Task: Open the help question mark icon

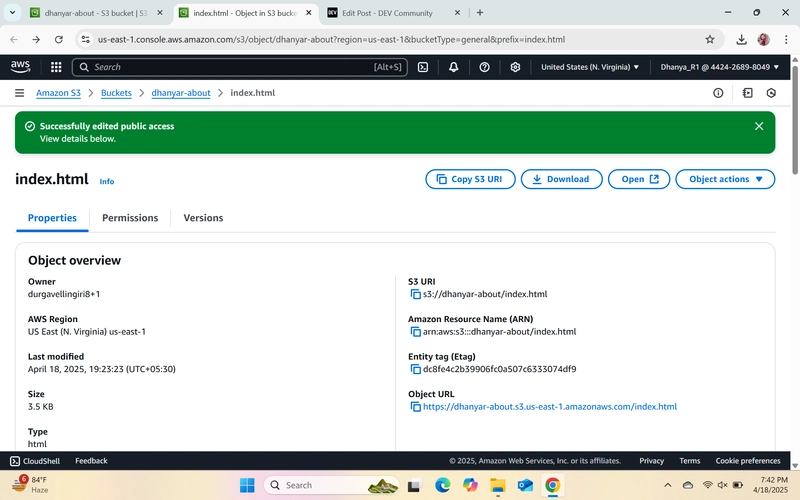Action: click(x=484, y=67)
